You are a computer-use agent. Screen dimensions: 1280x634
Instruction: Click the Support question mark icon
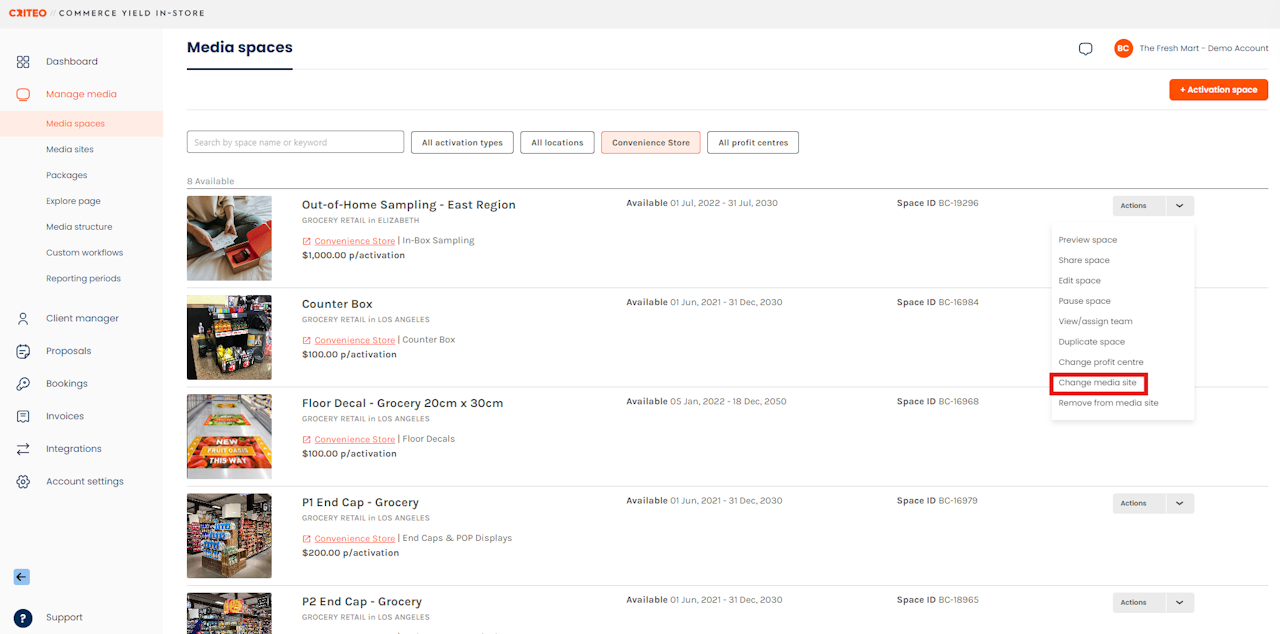pos(23,618)
